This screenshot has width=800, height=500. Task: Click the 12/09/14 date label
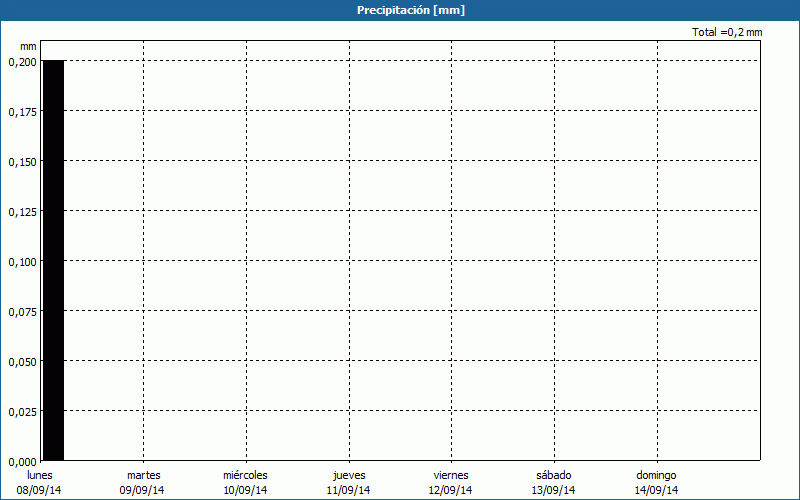[451, 490]
